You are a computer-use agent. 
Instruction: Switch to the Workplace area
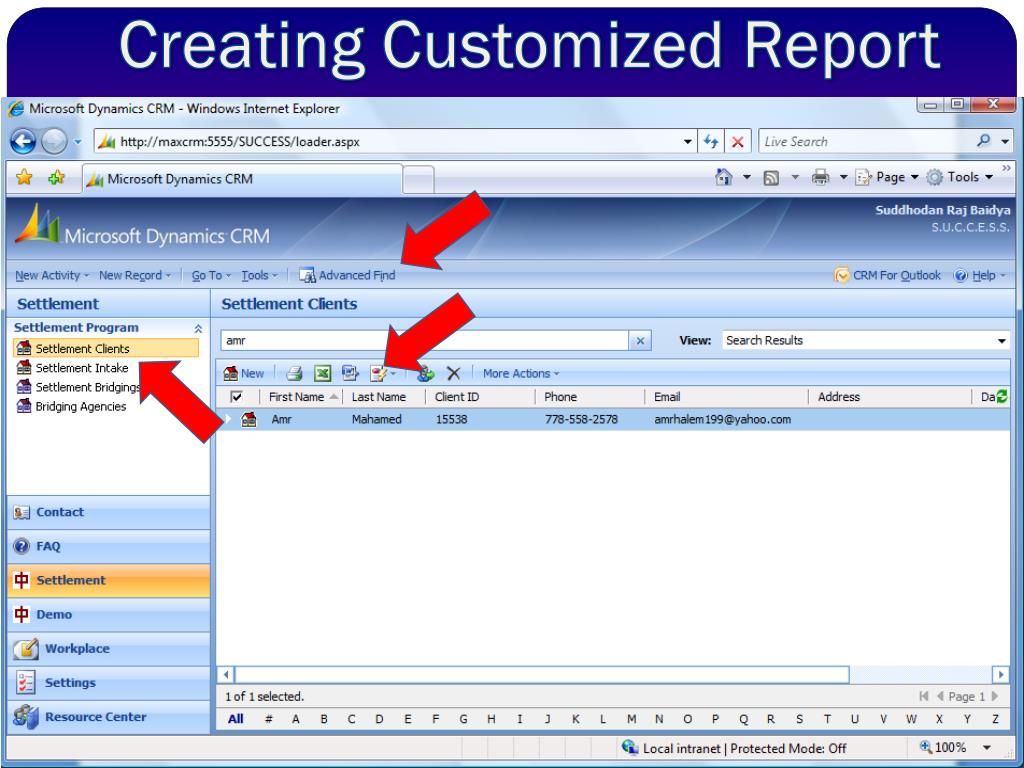pyautogui.click(x=108, y=648)
